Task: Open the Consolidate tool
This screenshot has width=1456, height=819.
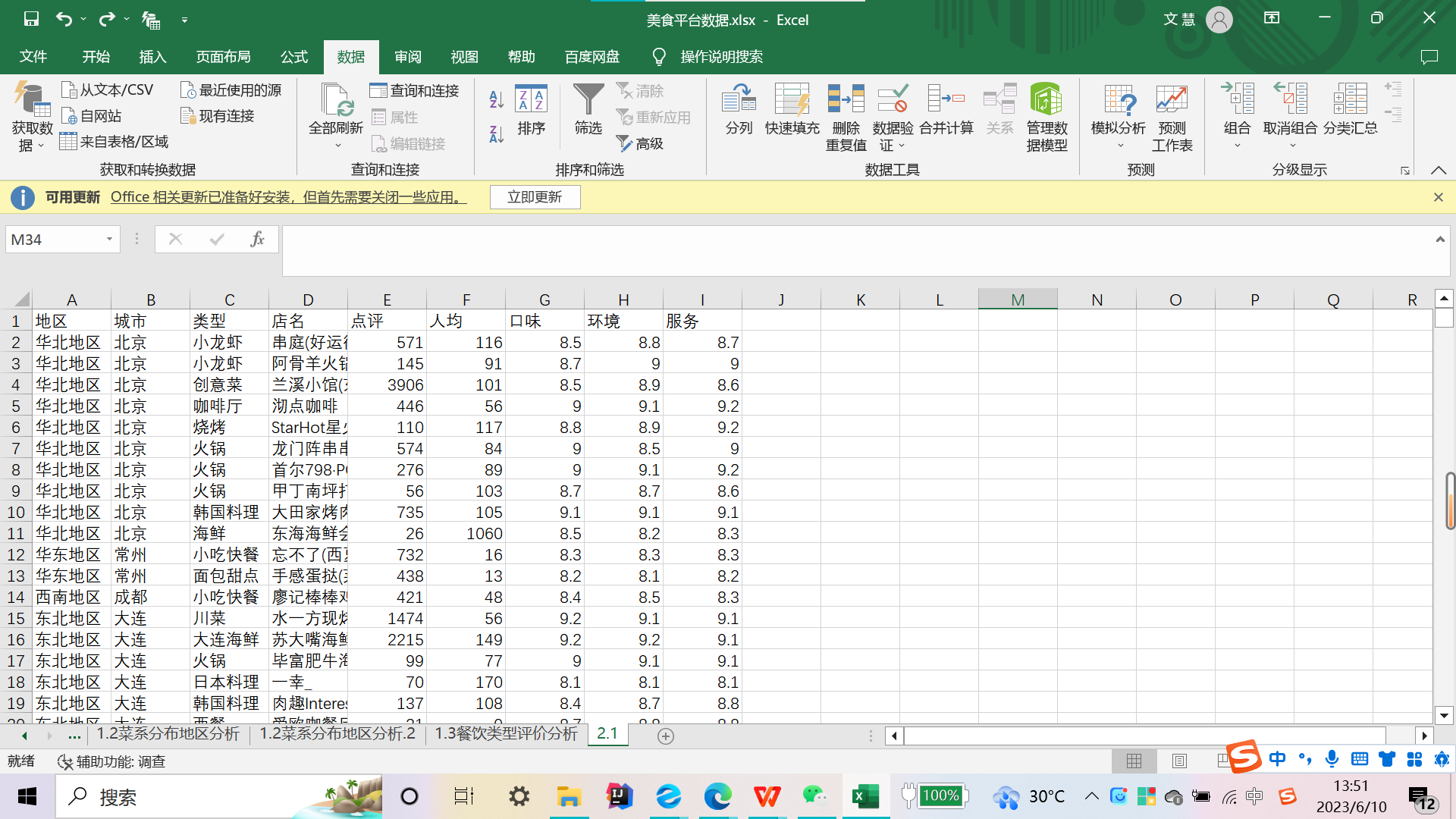Action: click(946, 110)
